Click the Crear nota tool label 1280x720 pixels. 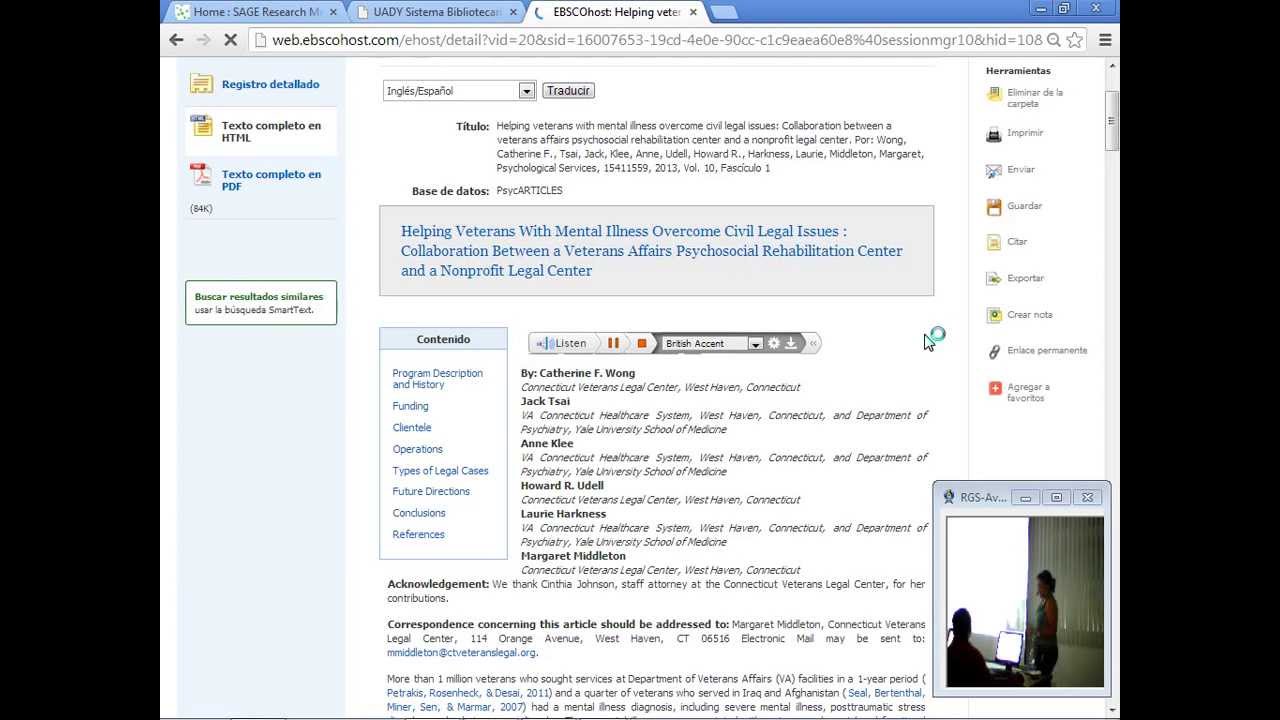click(x=1029, y=315)
